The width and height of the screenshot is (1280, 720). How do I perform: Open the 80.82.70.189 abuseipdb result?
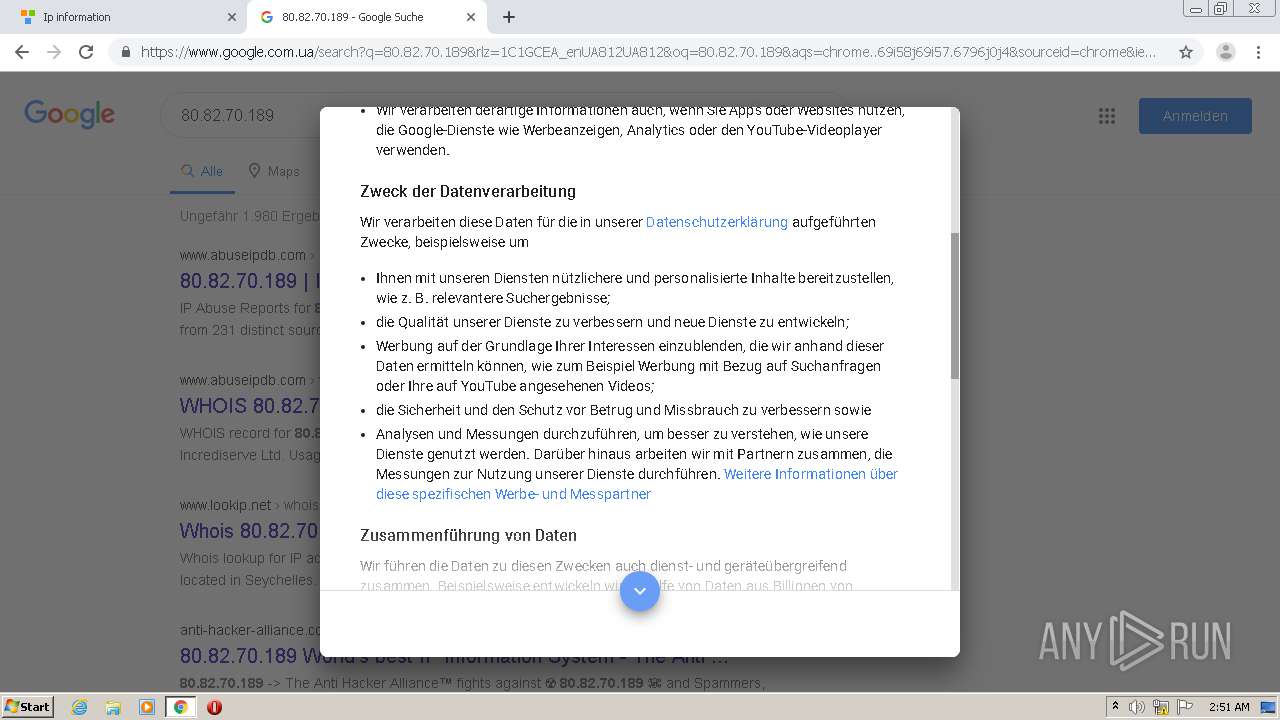(249, 281)
